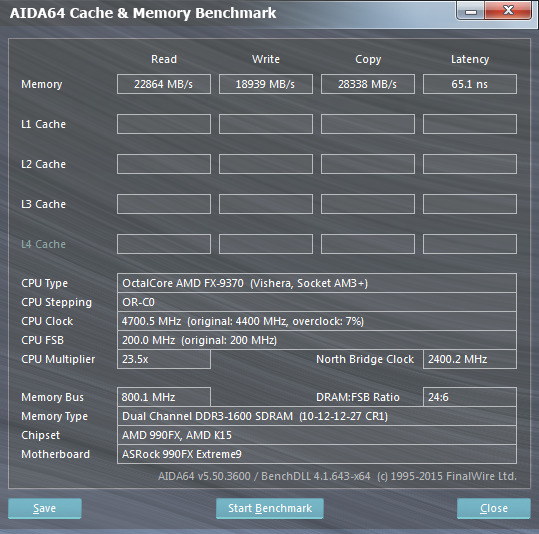539x534 pixels.
Task: Click the CPU Multiplier label
Action: [x=58, y=360]
